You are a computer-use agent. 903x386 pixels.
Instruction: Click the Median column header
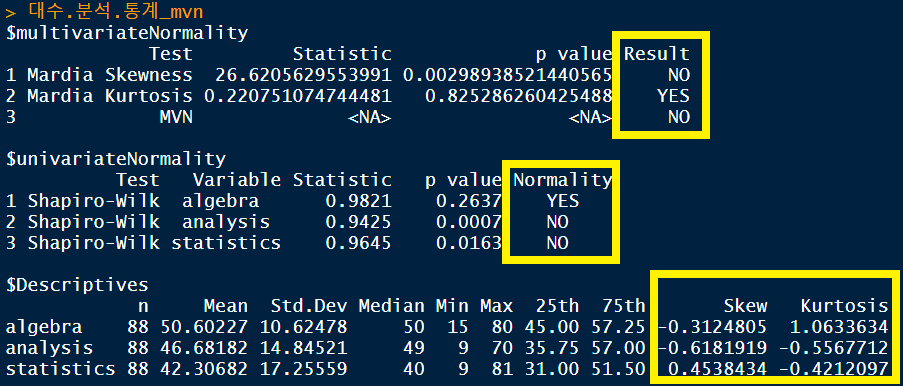tap(392, 306)
